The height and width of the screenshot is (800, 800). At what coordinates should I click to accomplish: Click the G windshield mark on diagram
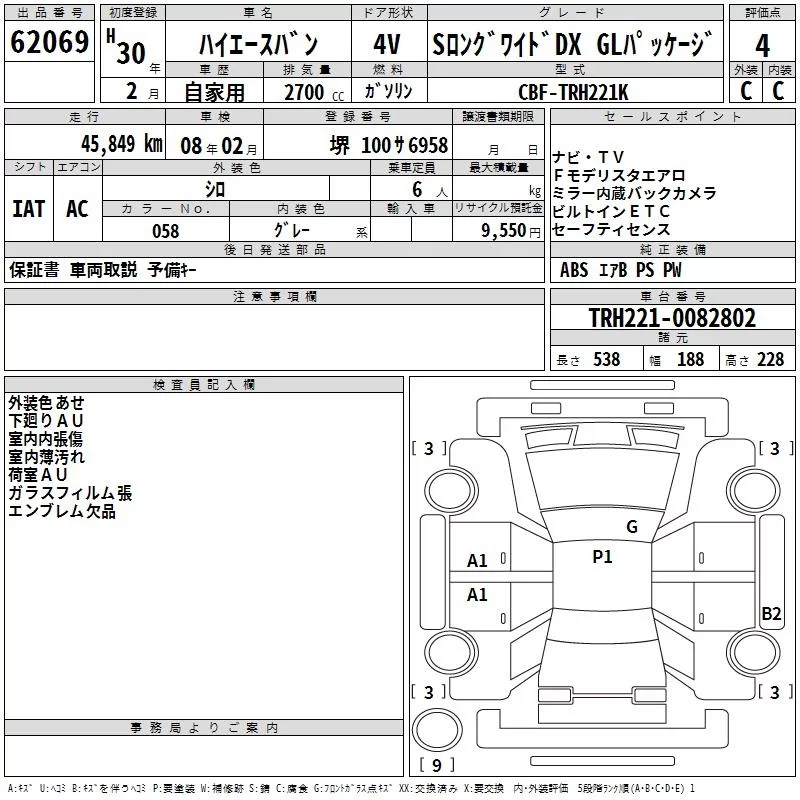coord(631,527)
